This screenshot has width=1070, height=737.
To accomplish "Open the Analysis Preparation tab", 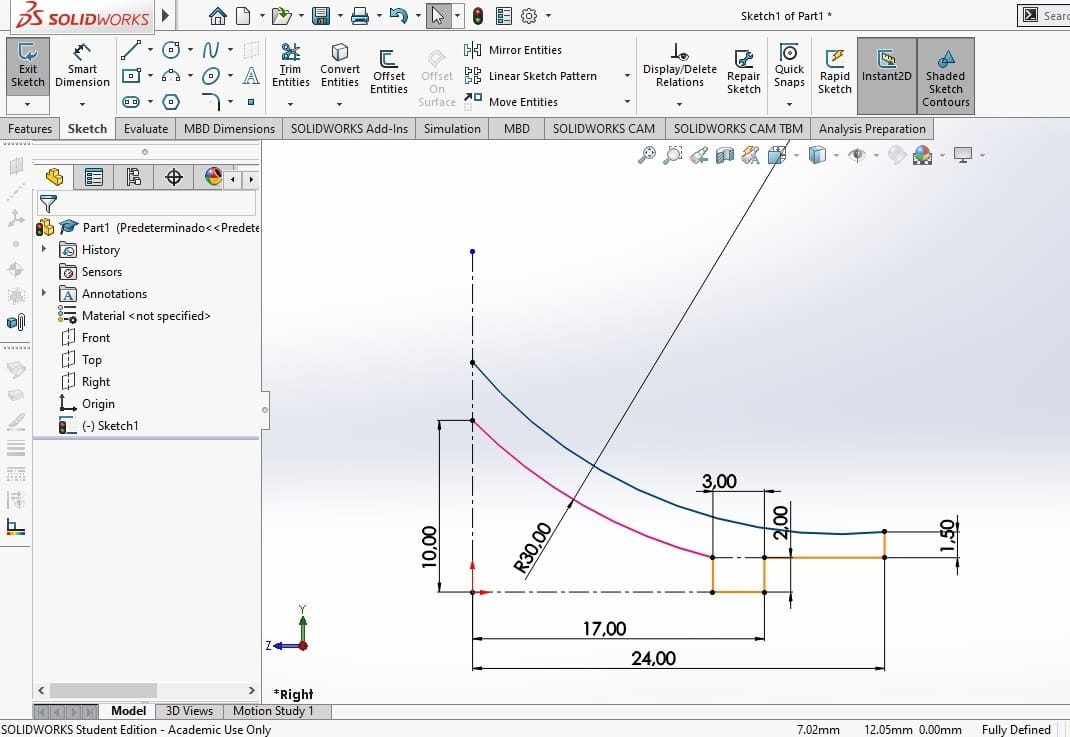I will 872,129.
